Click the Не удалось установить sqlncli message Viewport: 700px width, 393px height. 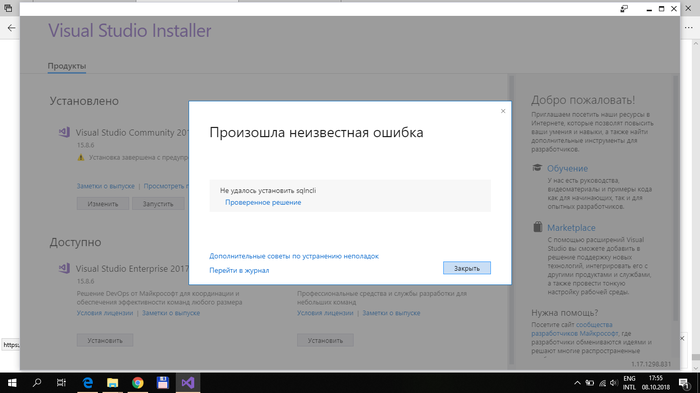[x=268, y=191]
